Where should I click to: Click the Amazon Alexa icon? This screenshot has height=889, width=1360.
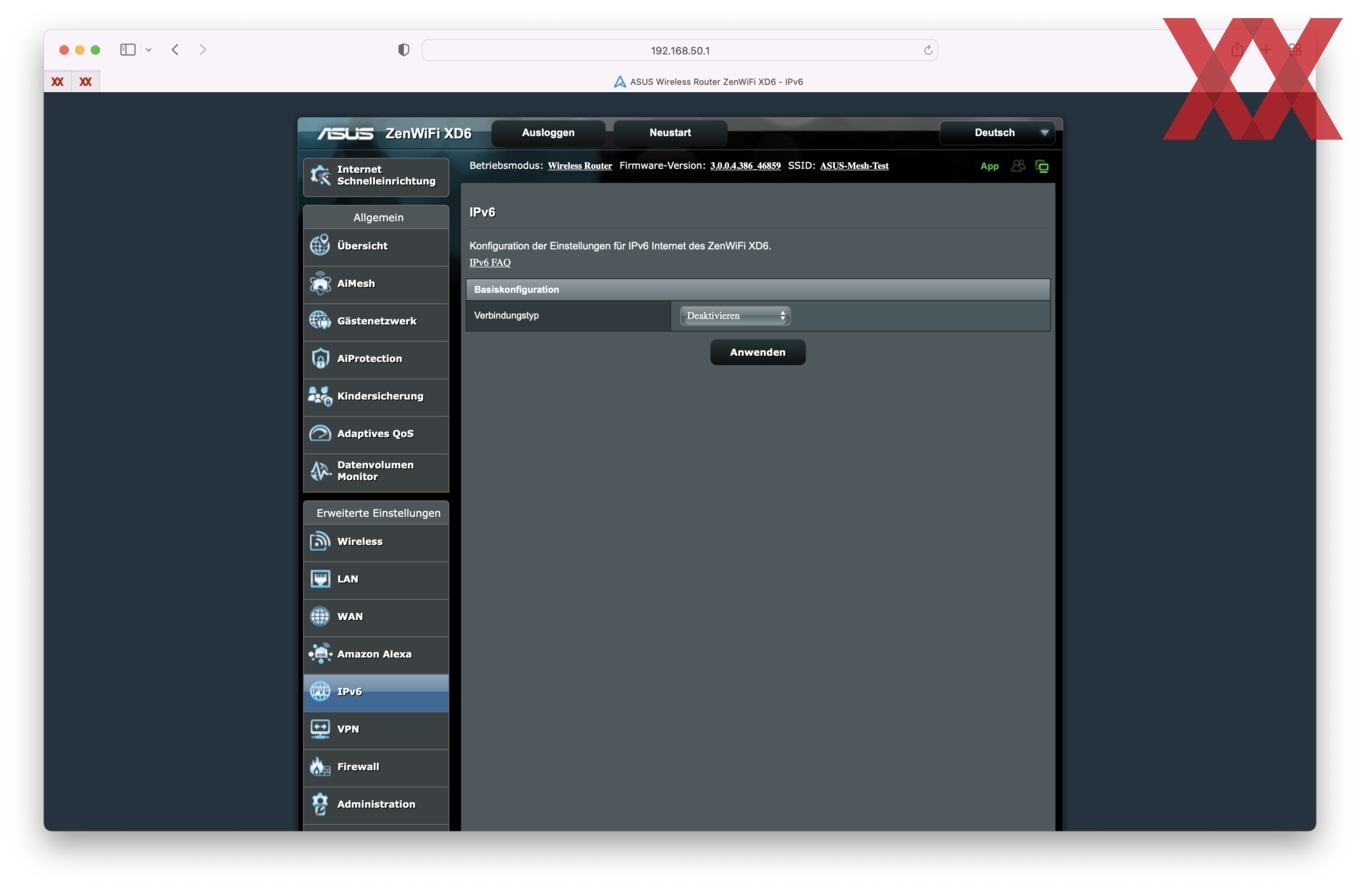point(320,654)
